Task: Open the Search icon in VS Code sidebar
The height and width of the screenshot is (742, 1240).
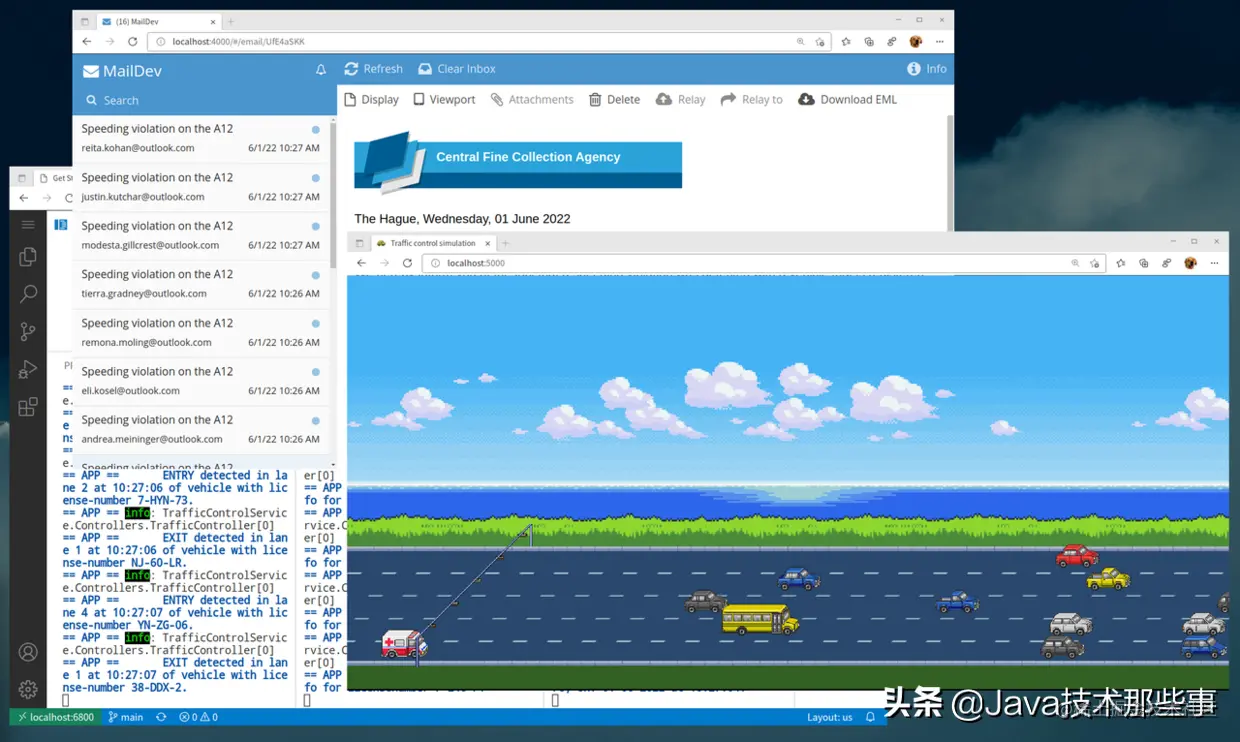Action: click(27, 294)
